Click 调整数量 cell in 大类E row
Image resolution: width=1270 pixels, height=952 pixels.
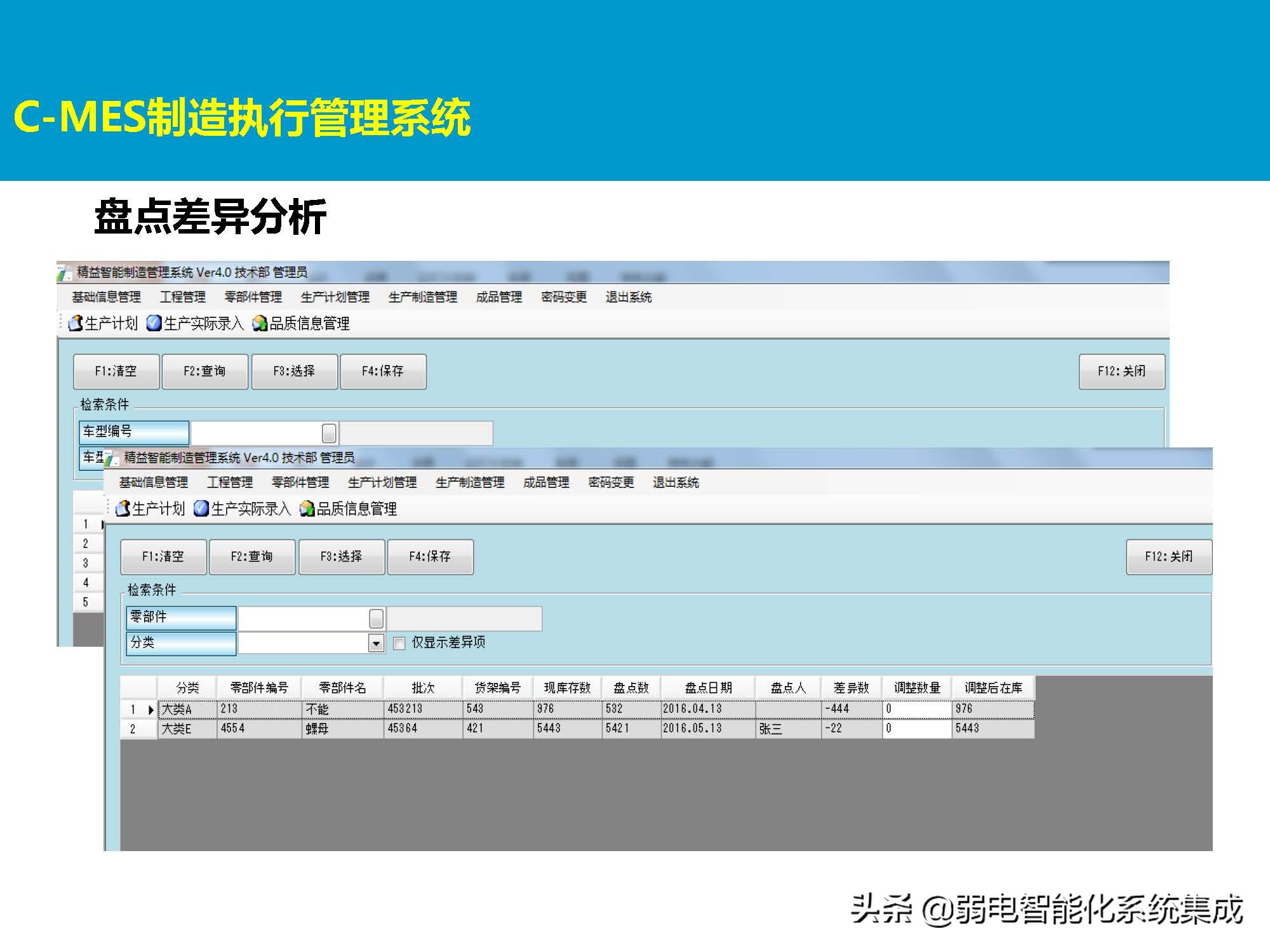click(917, 729)
